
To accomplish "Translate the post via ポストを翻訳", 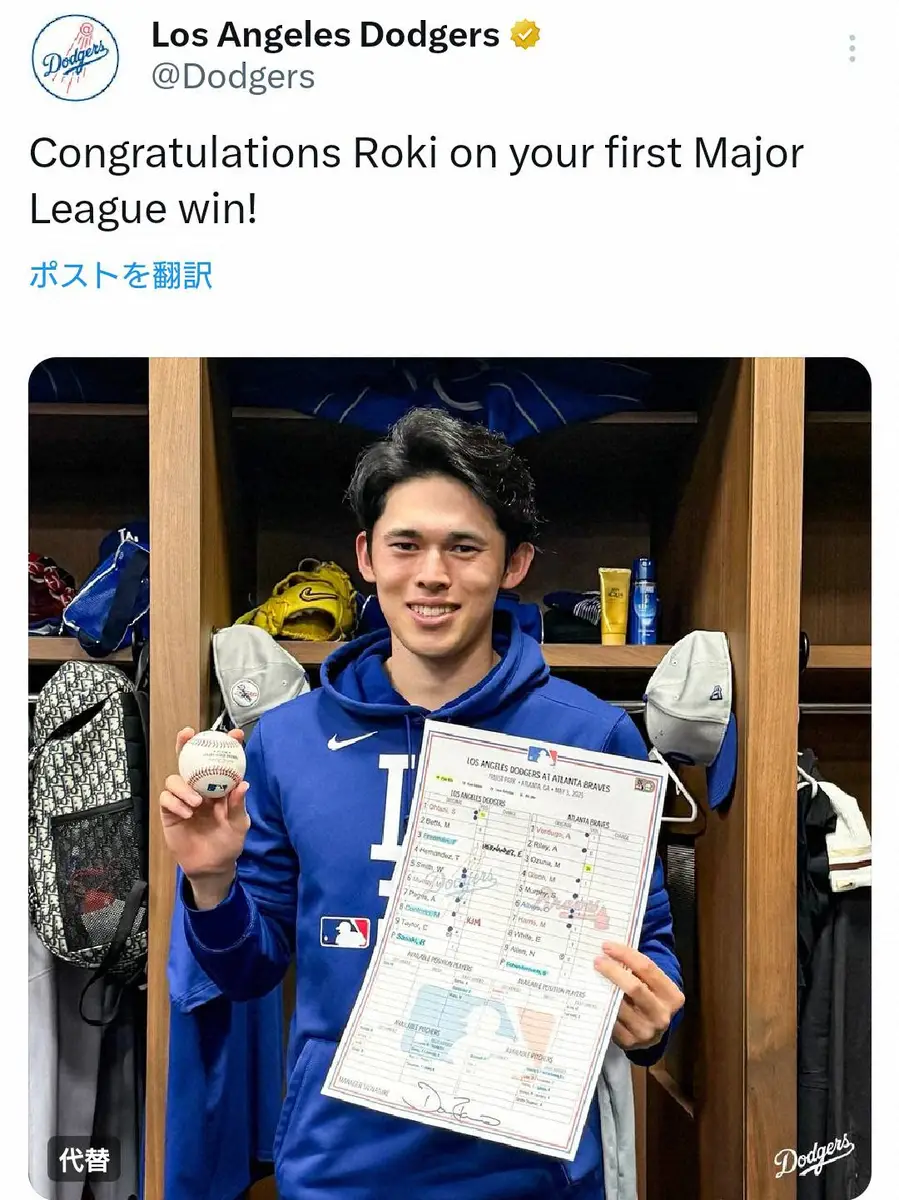I will [x=120, y=275].
